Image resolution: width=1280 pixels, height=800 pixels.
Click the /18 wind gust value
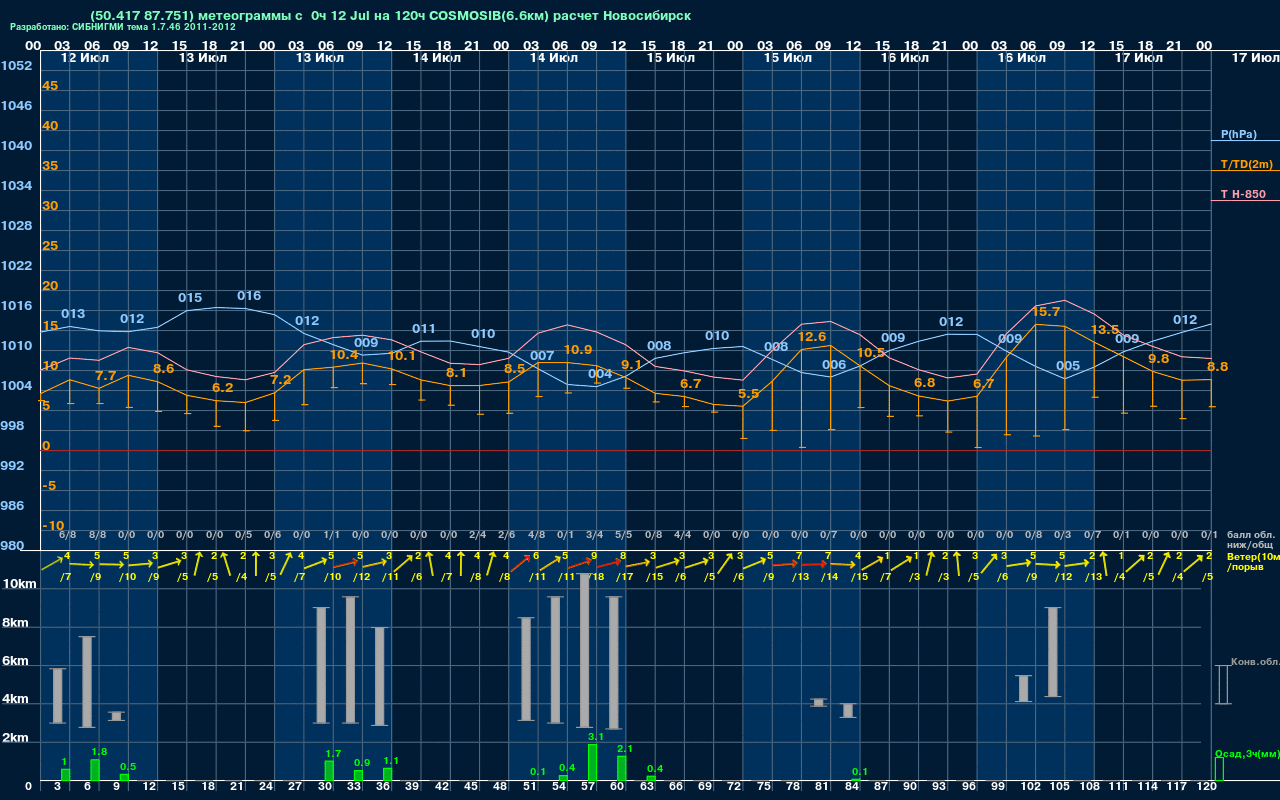[596, 577]
